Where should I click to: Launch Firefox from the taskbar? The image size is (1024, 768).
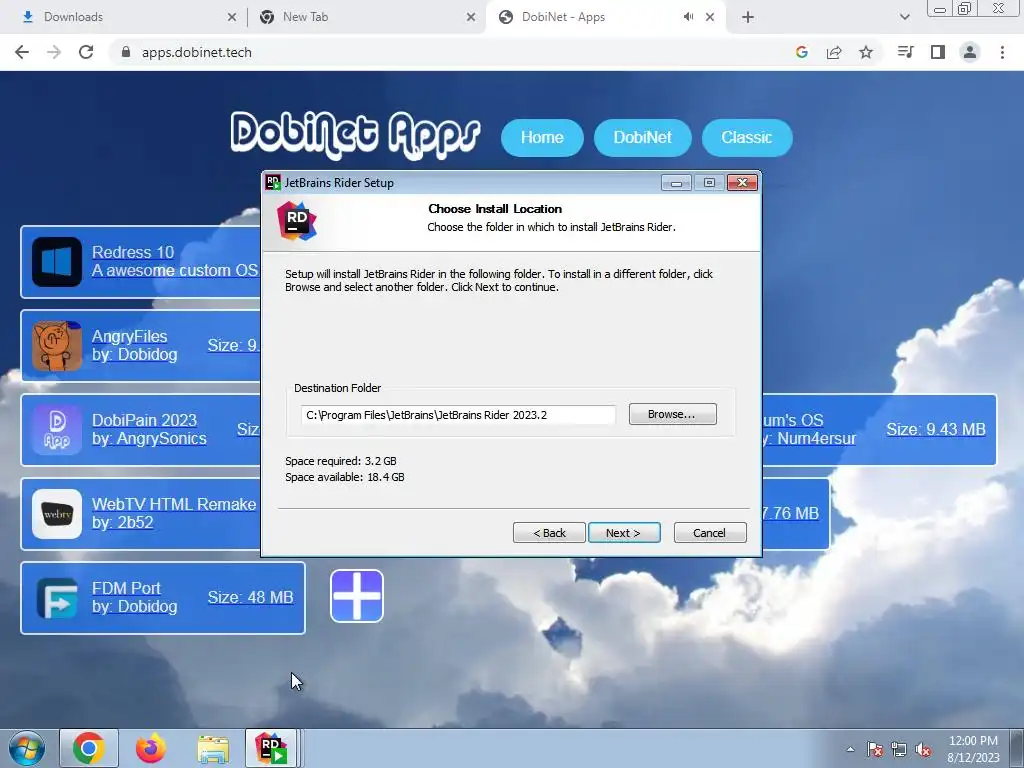point(151,748)
